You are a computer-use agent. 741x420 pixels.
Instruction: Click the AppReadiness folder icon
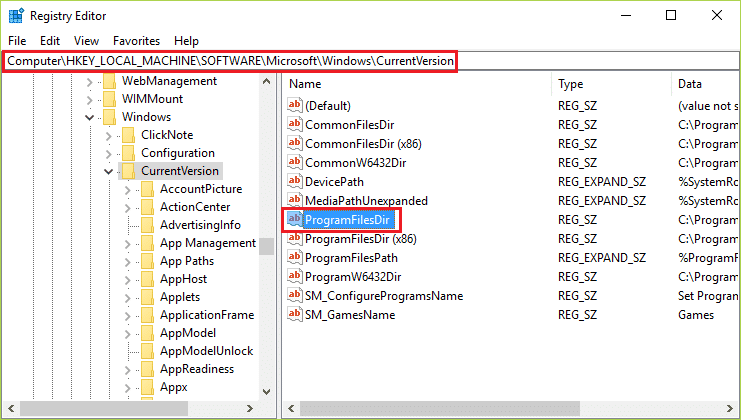tap(147, 369)
